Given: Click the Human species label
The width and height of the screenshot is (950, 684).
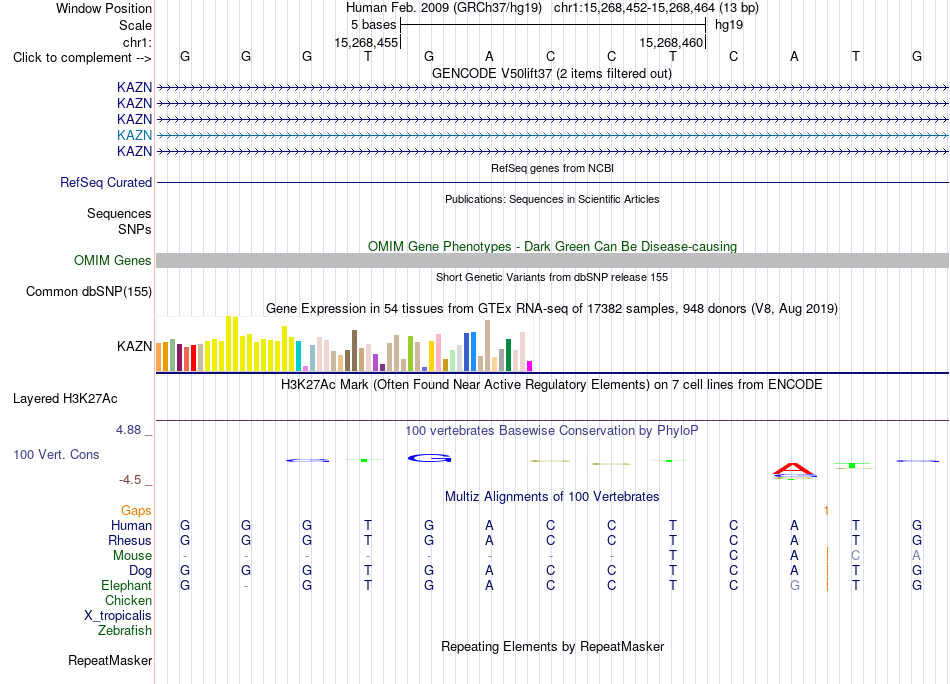Looking at the screenshot, I should coord(131,525).
